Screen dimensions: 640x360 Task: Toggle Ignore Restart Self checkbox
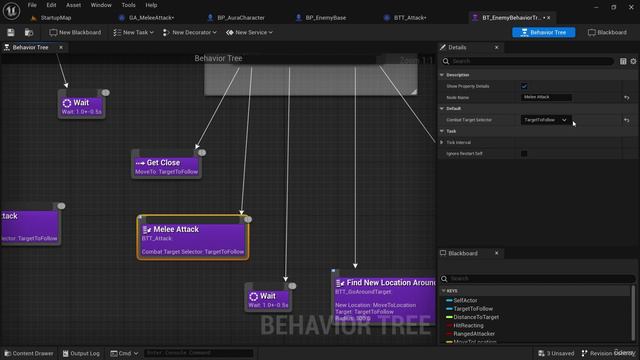[x=524, y=153]
